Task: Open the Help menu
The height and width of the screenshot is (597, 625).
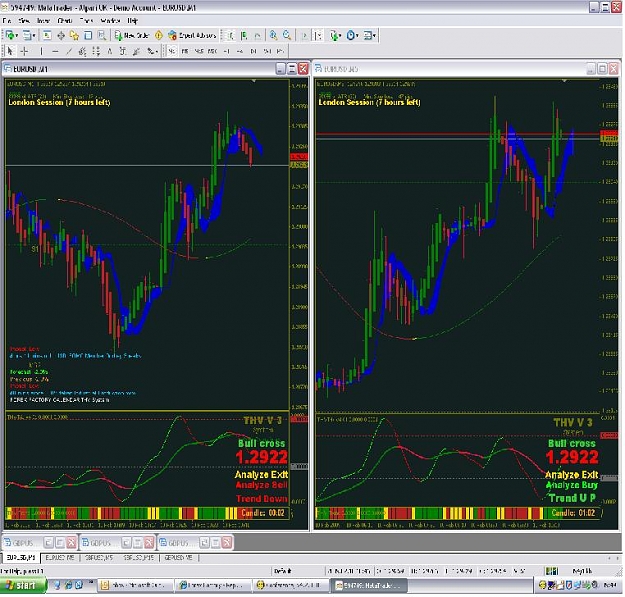Action: tap(132, 20)
